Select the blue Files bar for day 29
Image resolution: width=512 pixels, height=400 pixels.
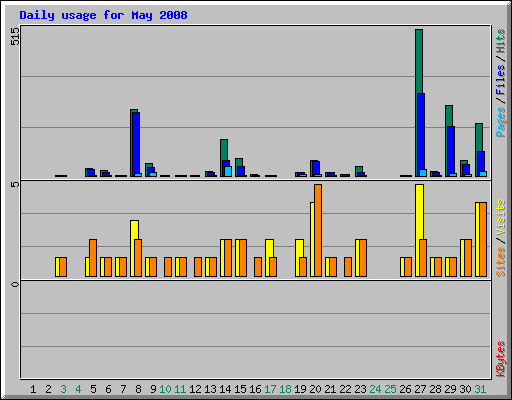pyautogui.click(x=451, y=150)
